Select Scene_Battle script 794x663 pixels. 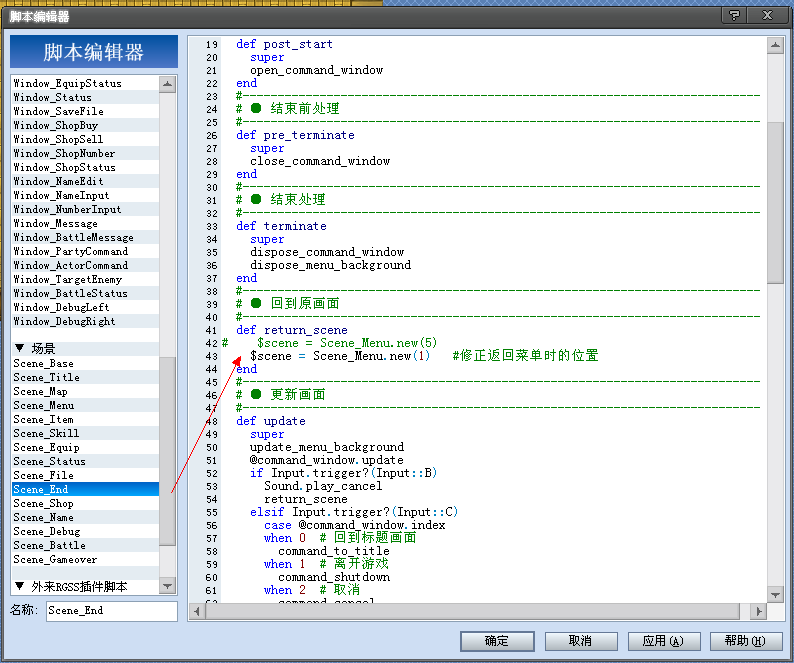85,545
